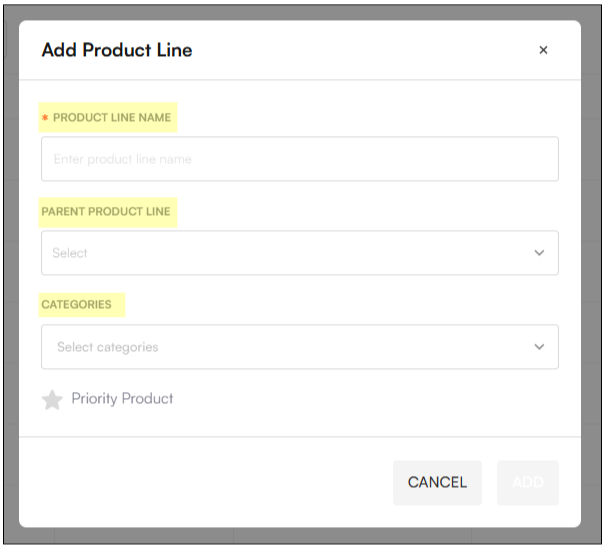
Task: Close the Add Product Line dialog
Action: (543, 50)
